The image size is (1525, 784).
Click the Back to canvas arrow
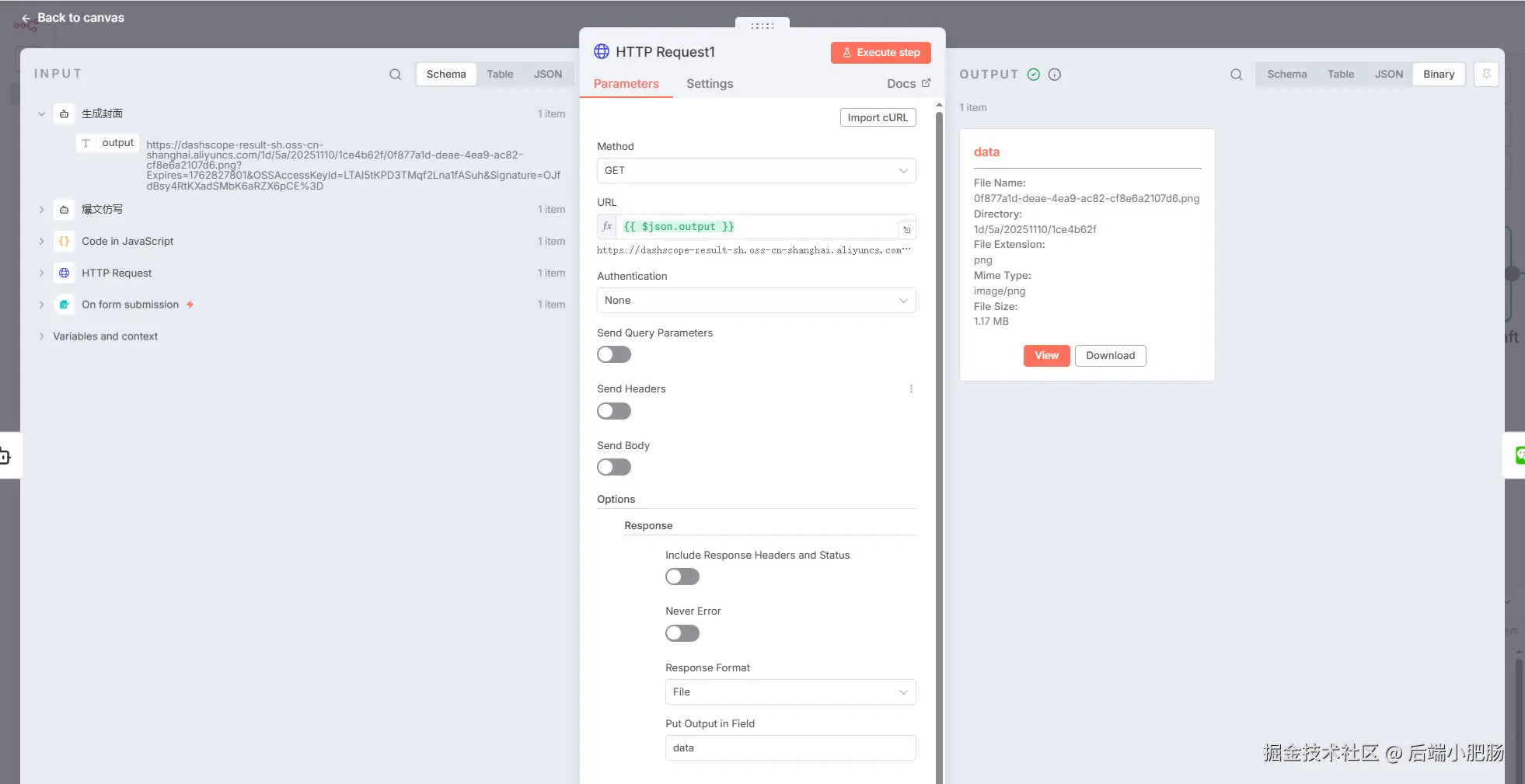pos(26,18)
